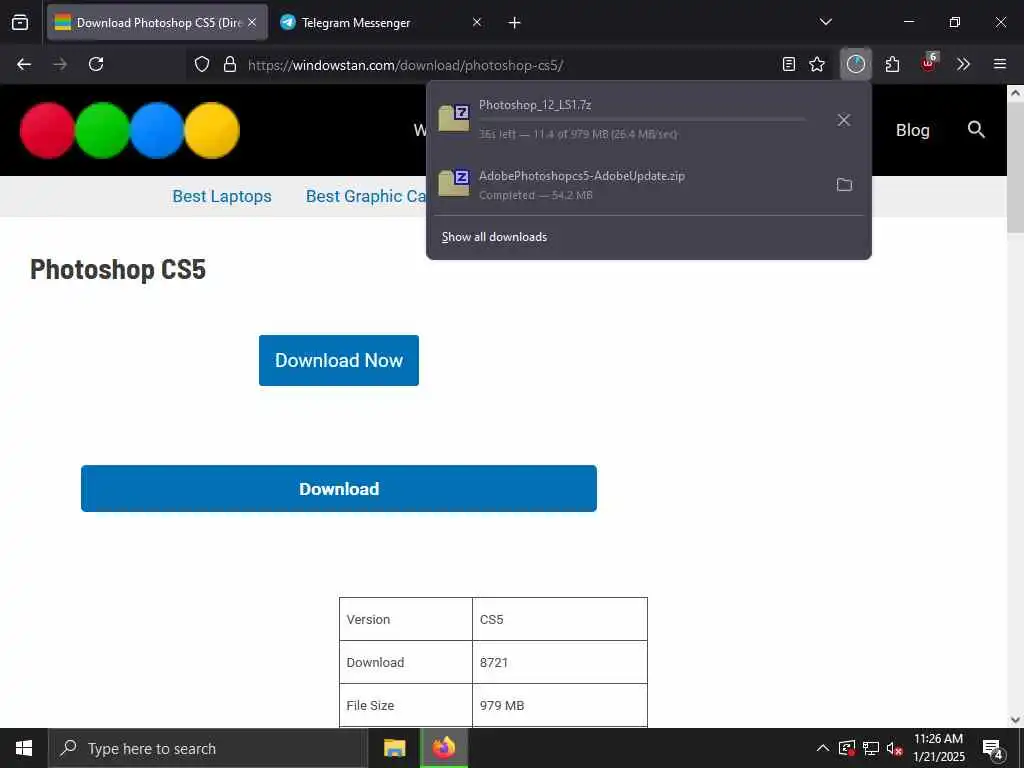Open File Explorer from taskbar

click(394, 748)
